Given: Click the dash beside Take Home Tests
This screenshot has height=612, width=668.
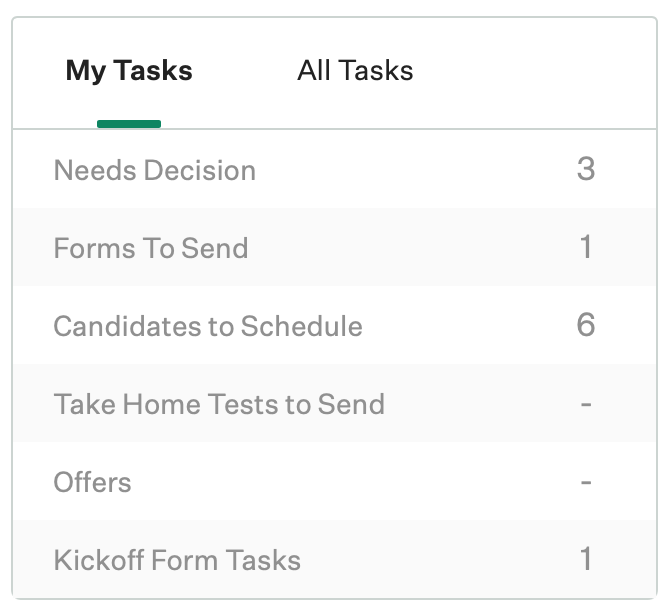Looking at the screenshot, I should [x=586, y=404].
